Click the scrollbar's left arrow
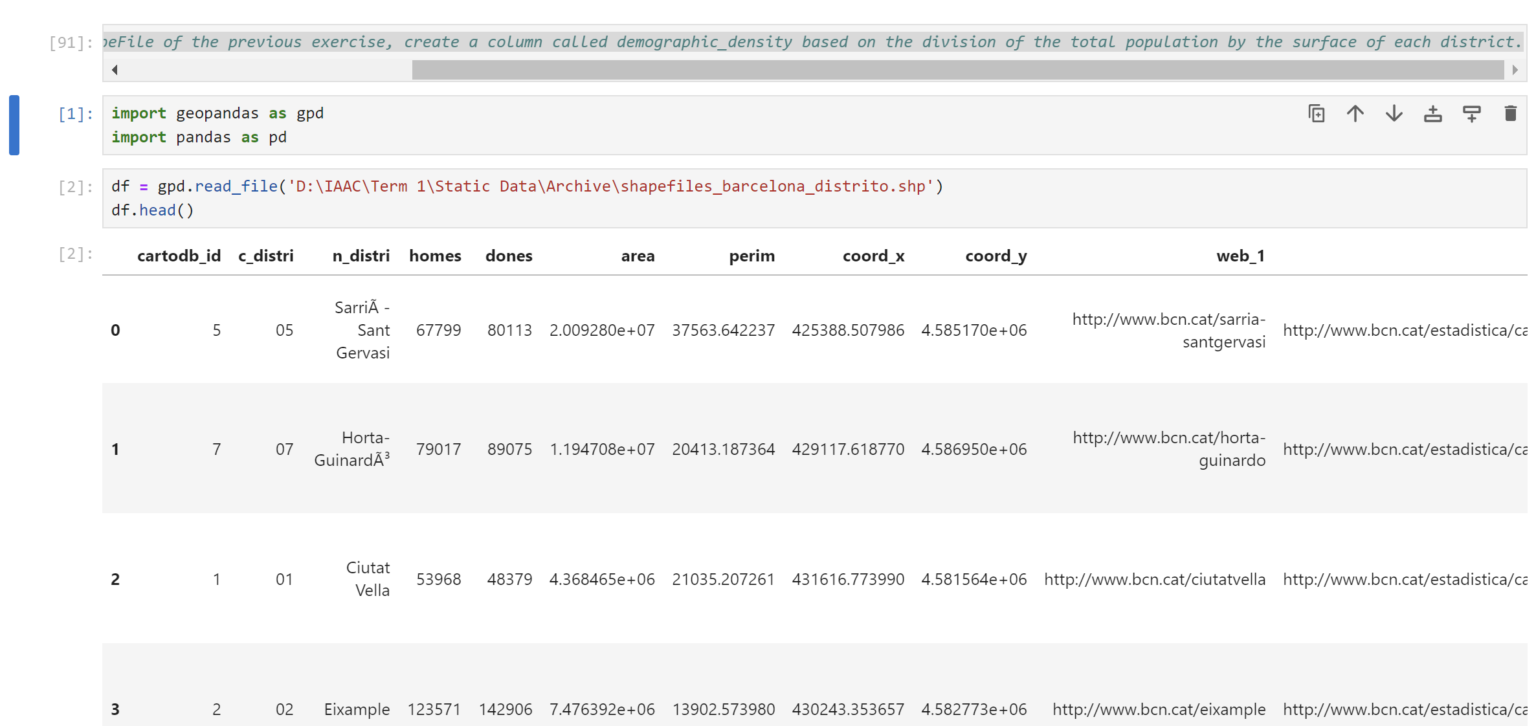The image size is (1536, 726). [114, 70]
